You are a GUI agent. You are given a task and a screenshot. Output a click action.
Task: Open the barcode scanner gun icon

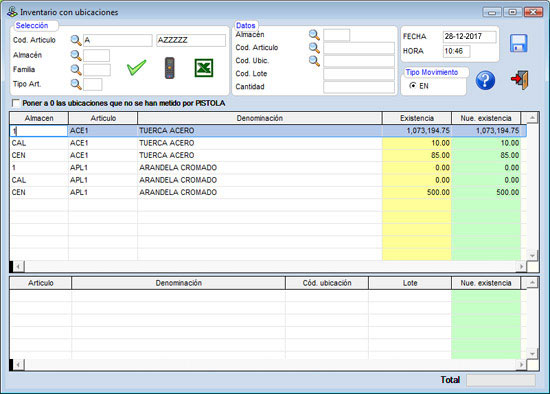pos(169,68)
